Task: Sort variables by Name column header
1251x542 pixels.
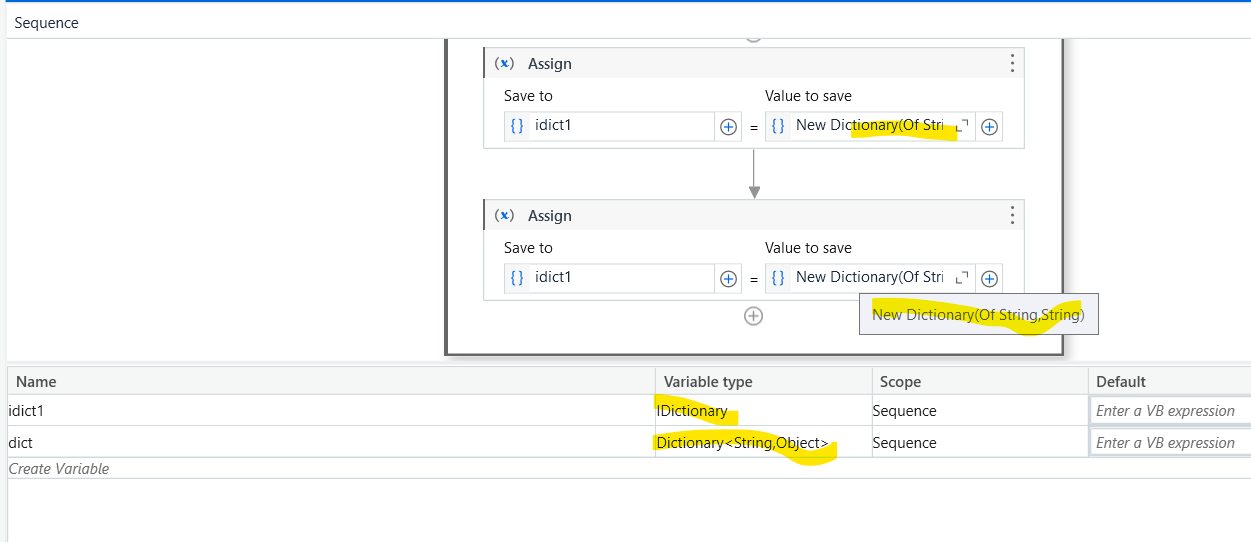Action: click(x=37, y=381)
